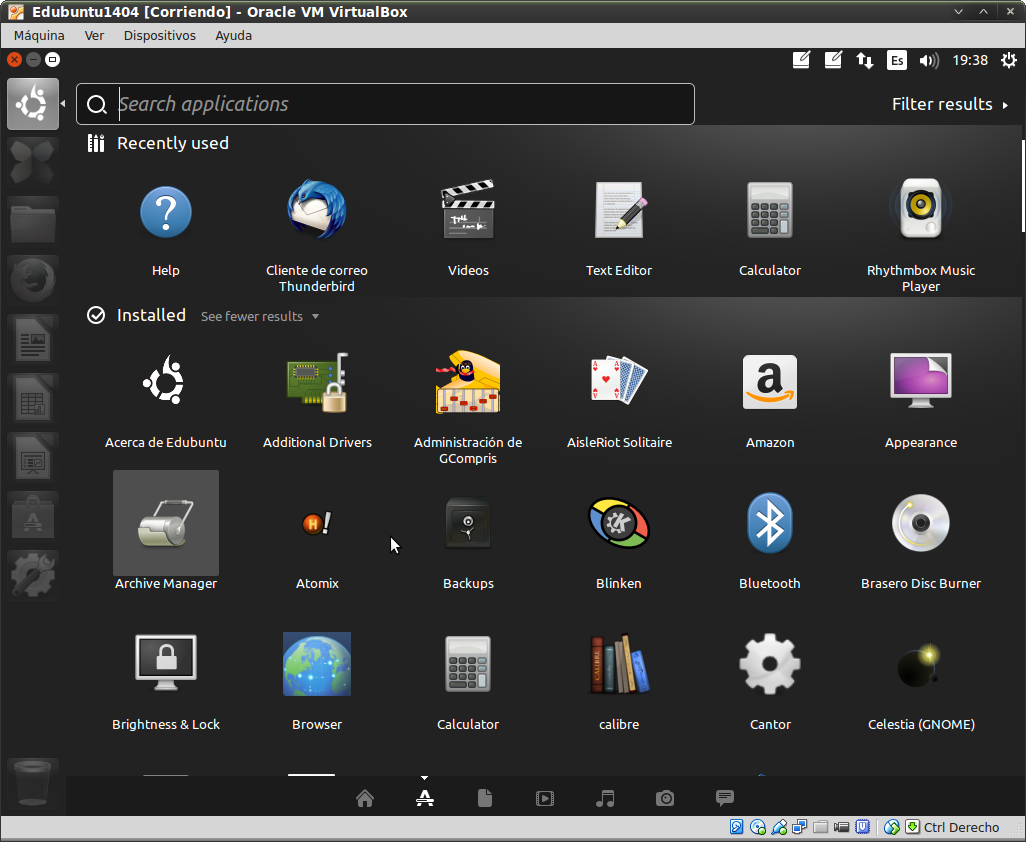Open the Es keyboard layout indicator
Image resolution: width=1026 pixels, height=842 pixels.
point(897,60)
